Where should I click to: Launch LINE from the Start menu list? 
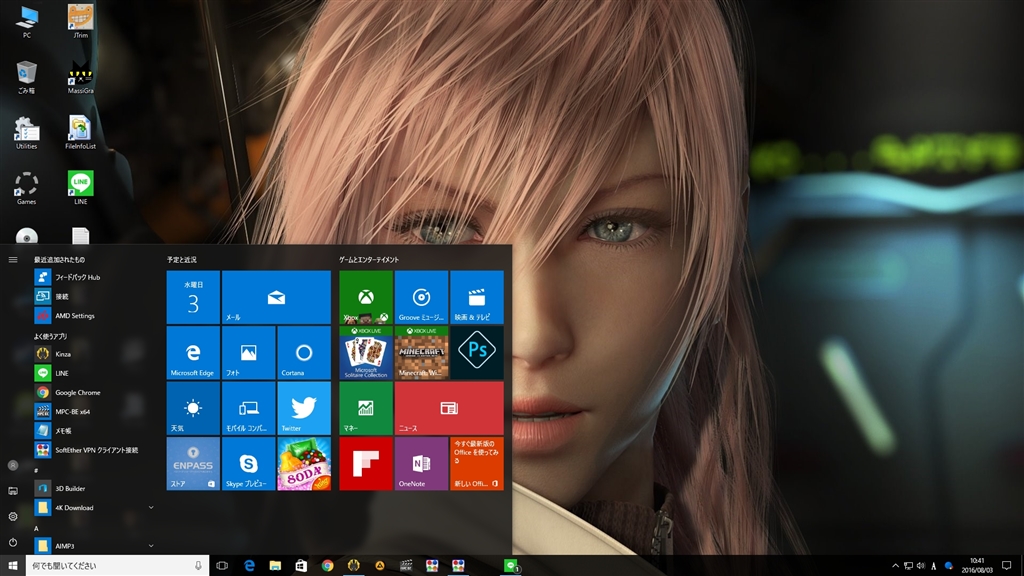tap(94, 373)
